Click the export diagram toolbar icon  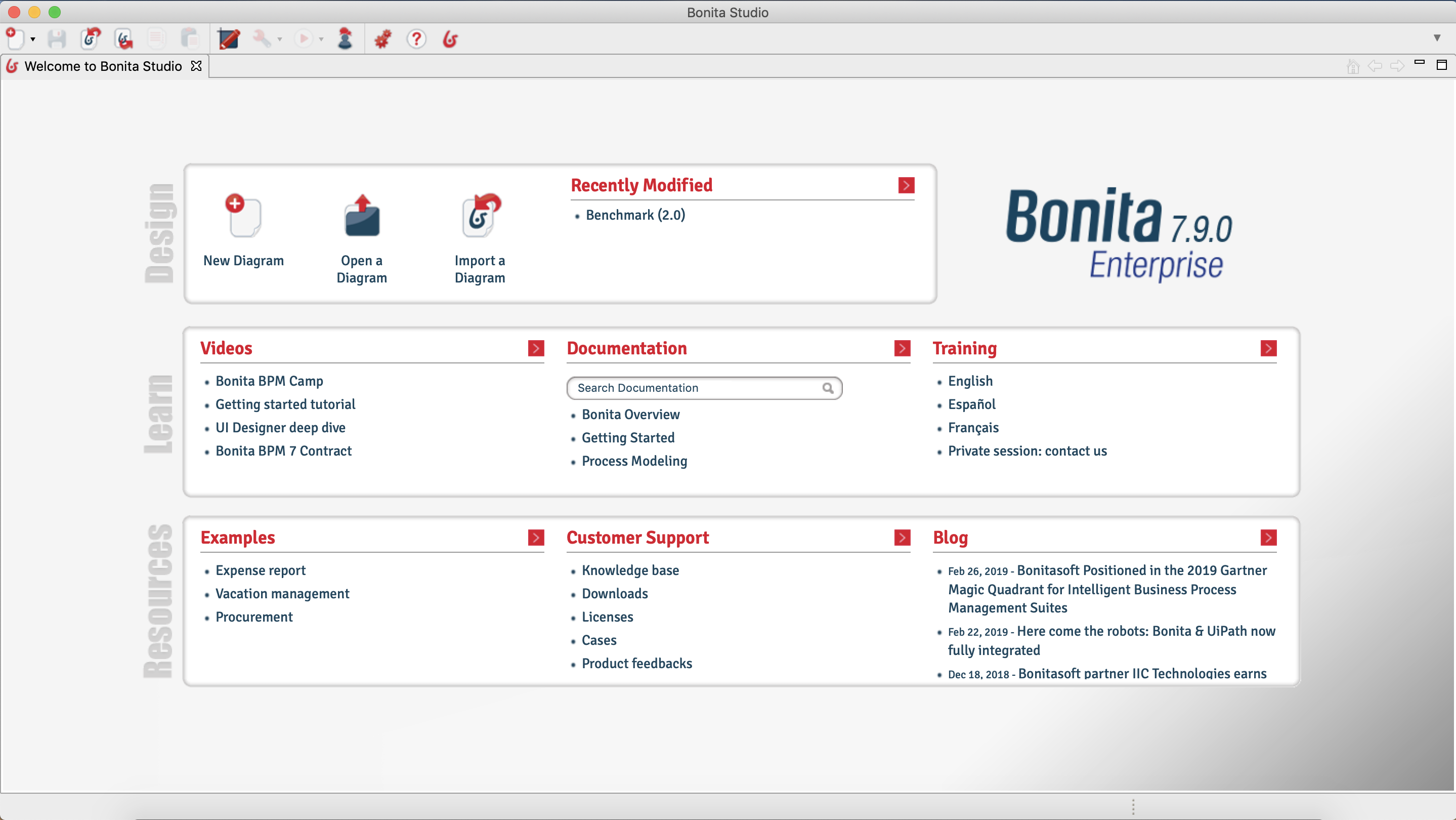click(x=124, y=38)
